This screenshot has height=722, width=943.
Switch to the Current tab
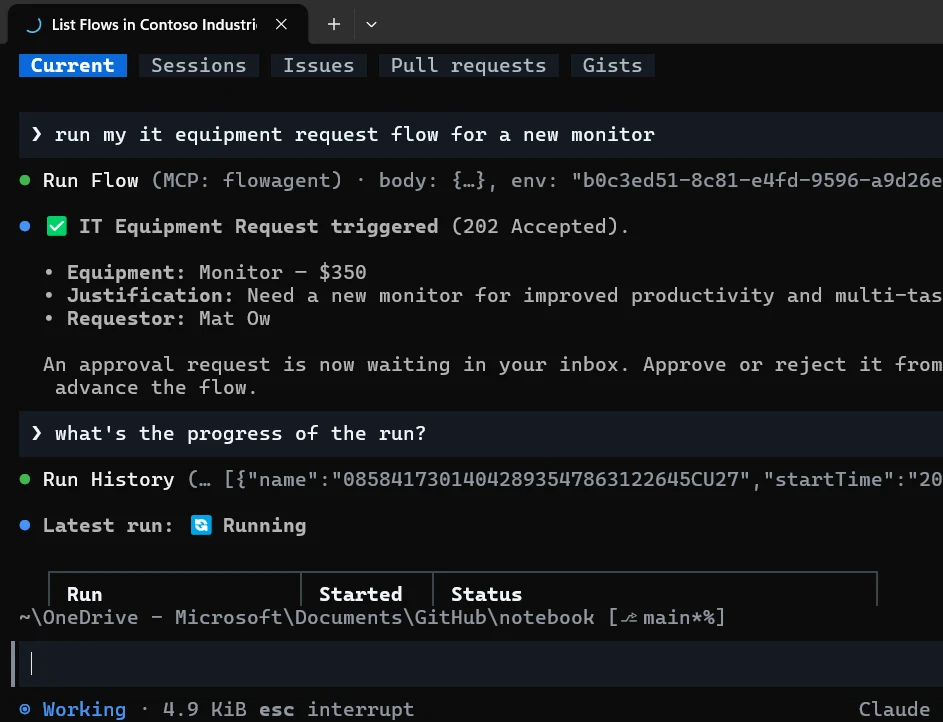pos(73,66)
